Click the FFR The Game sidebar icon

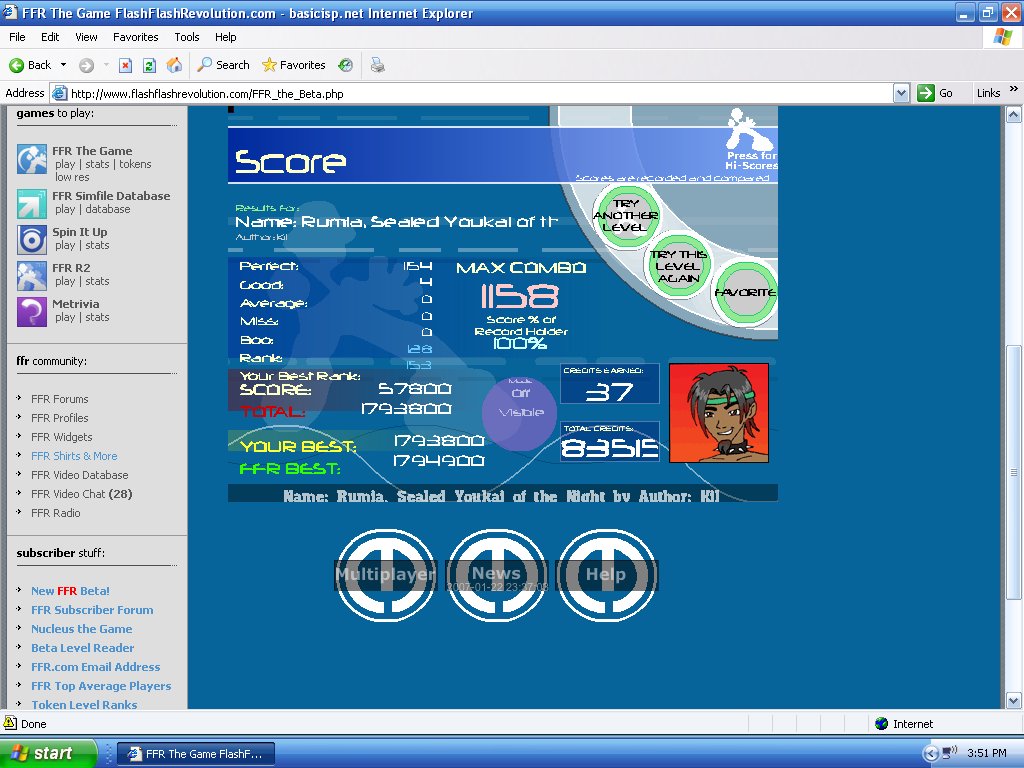click(31, 160)
